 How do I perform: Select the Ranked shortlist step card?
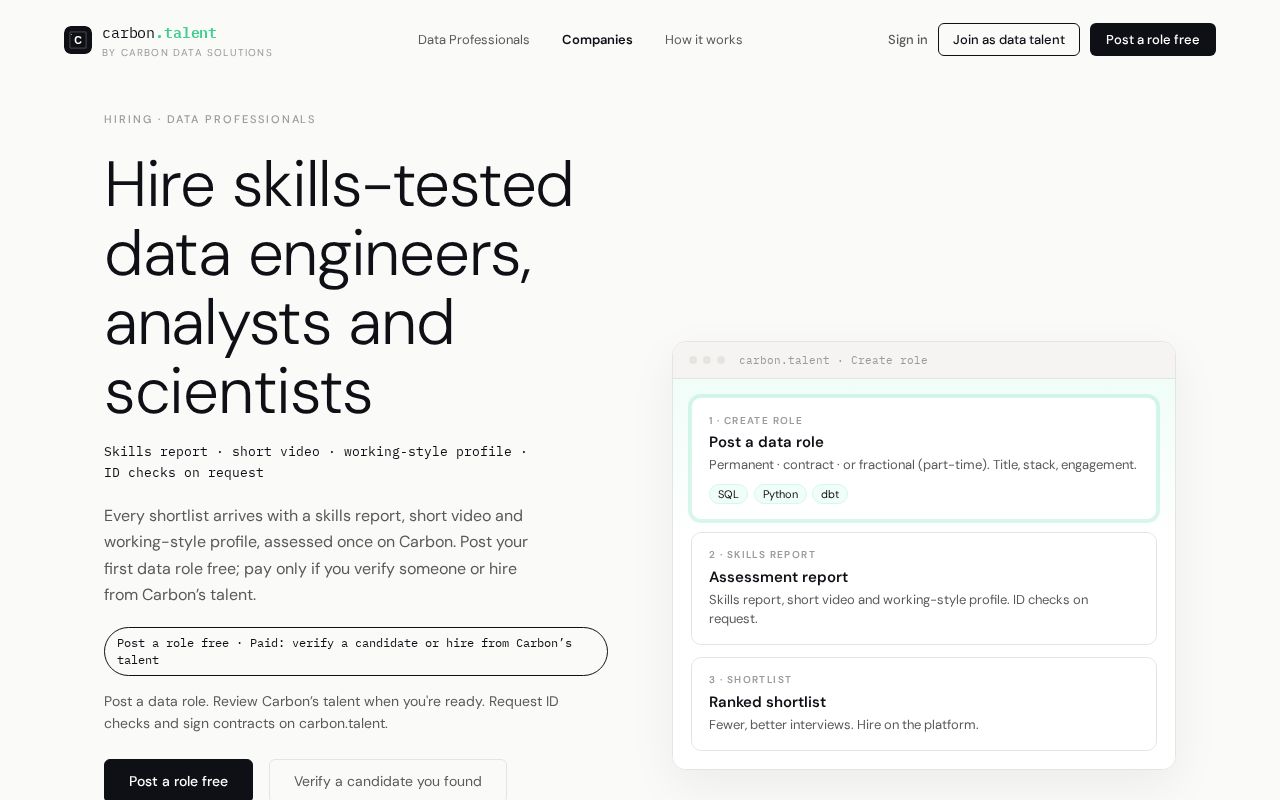coord(924,704)
